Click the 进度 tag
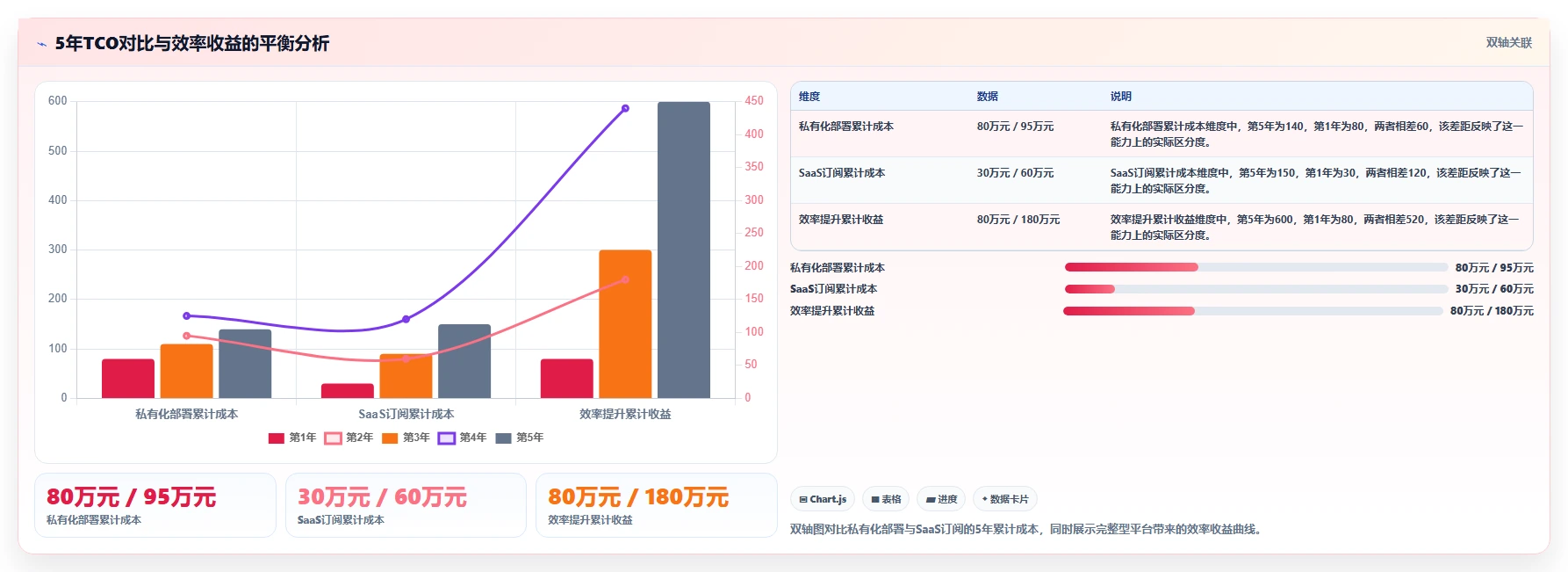This screenshot has width=1568, height=572. (x=941, y=499)
